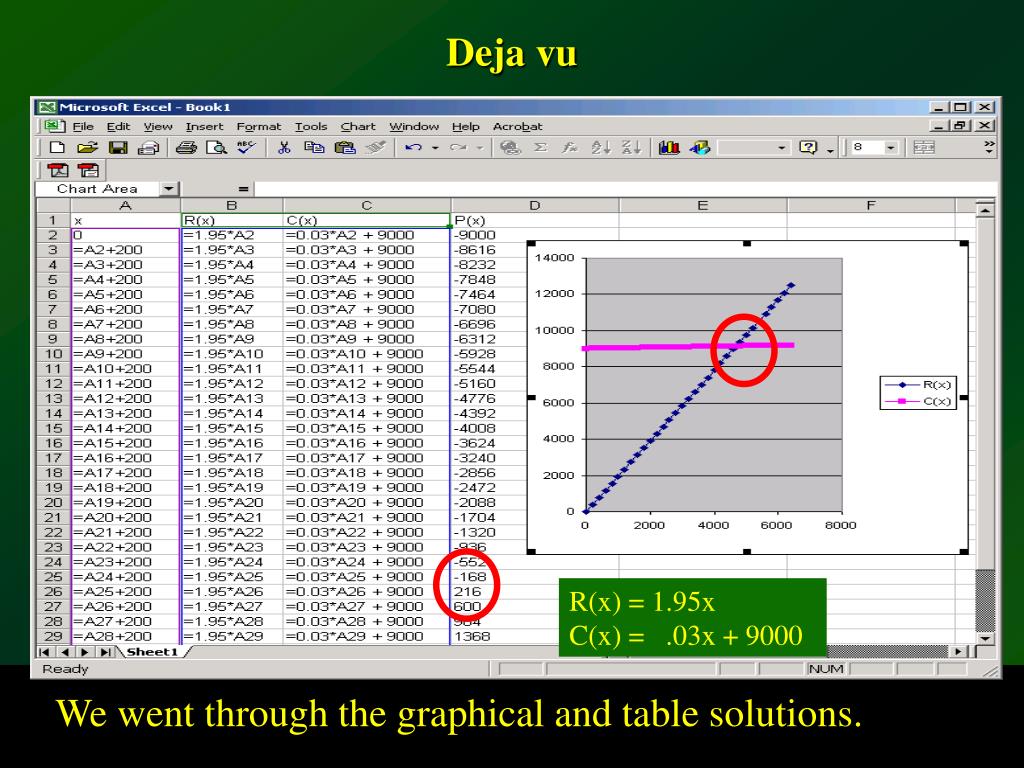Select the column C header
Viewport: 1024px width, 768px height.
click(x=366, y=205)
